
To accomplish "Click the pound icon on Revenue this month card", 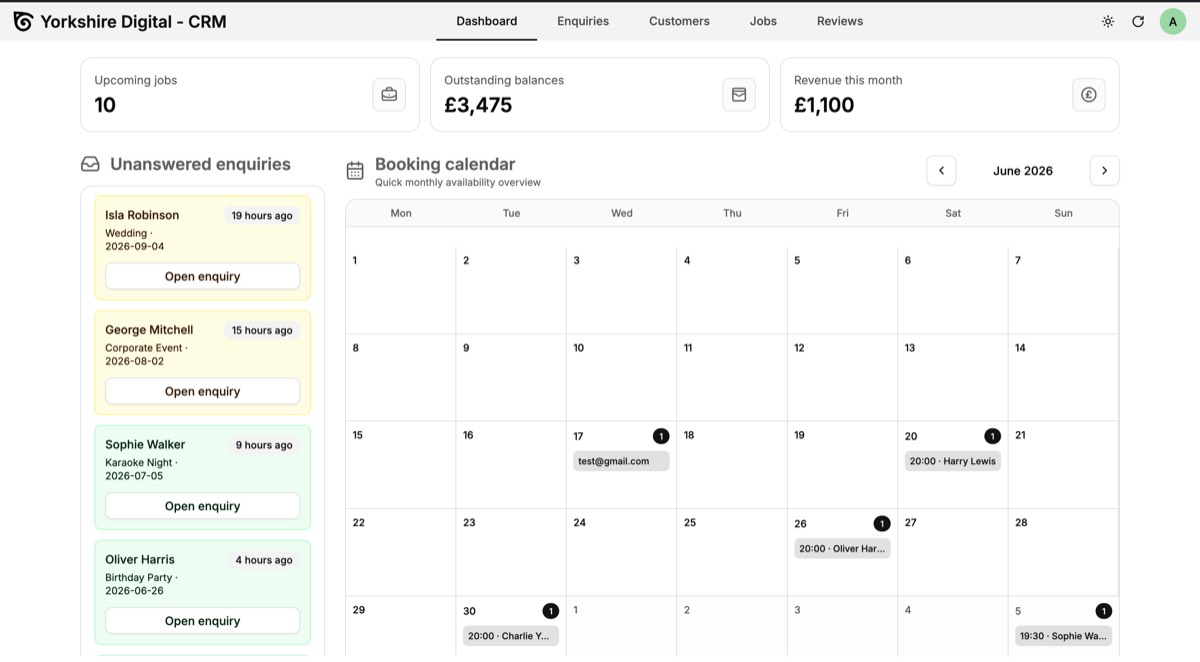I will [1089, 94].
